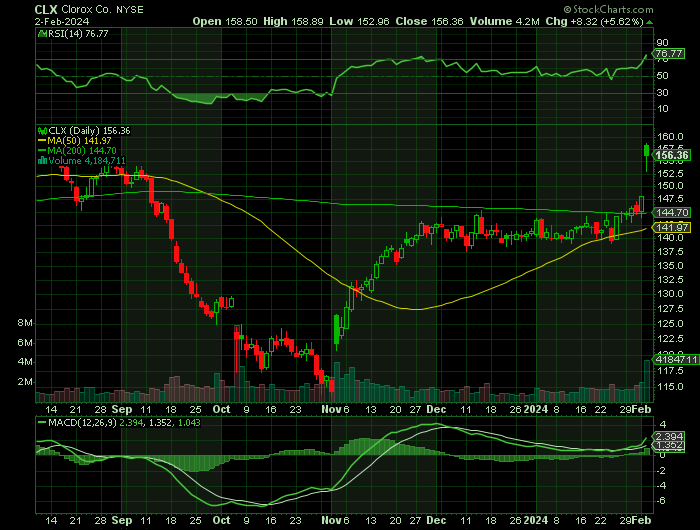Click the -2 level on MACD scale
Image resolution: width=700 pixels, height=530 pixels.
tap(663, 471)
